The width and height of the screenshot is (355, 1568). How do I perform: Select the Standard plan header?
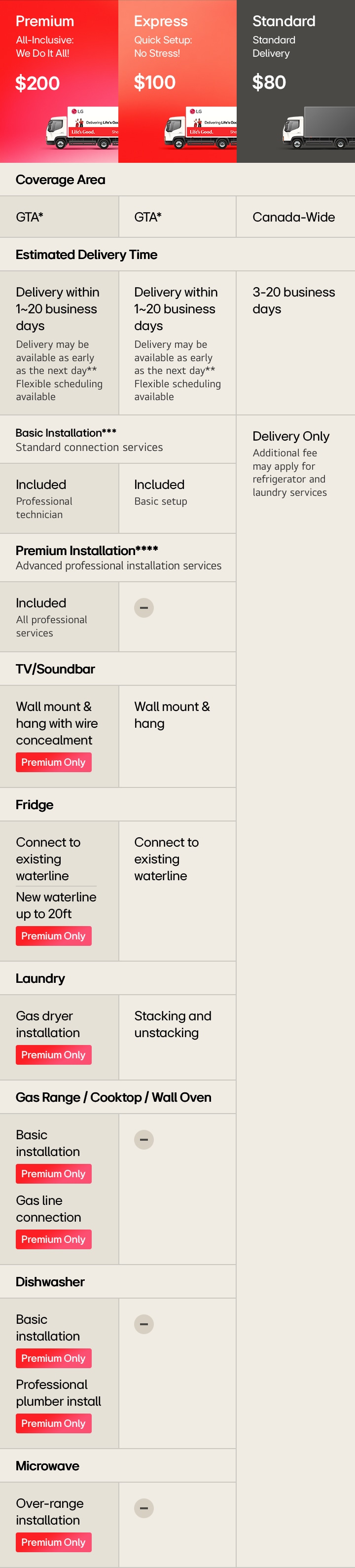point(284,21)
